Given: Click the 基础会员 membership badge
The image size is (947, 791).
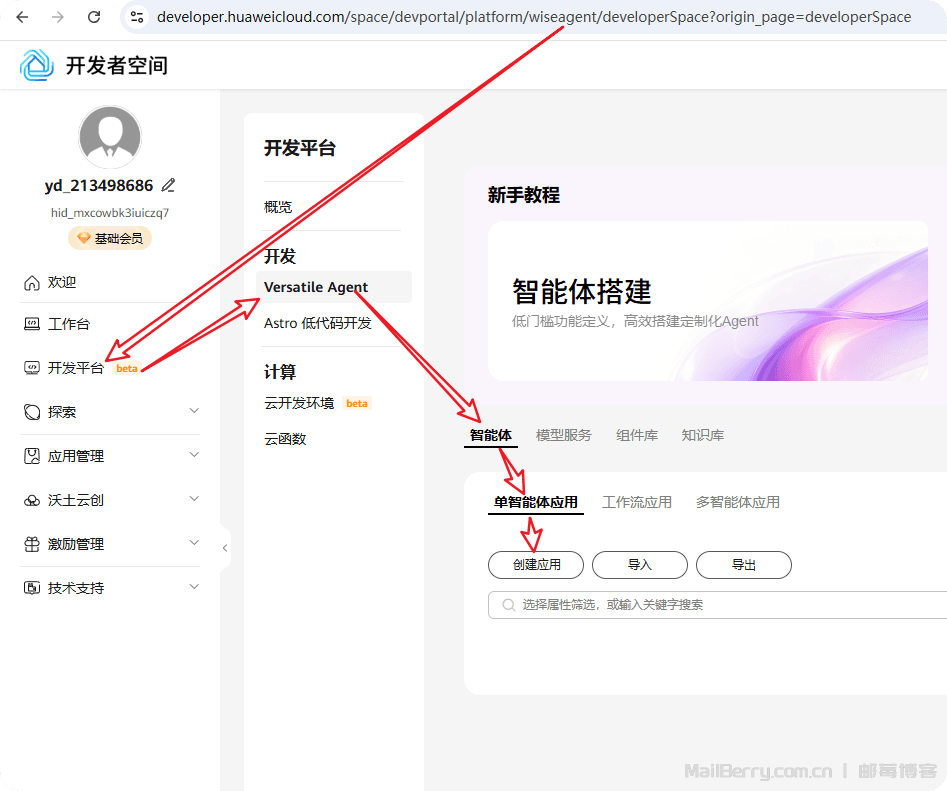Looking at the screenshot, I should (109, 238).
